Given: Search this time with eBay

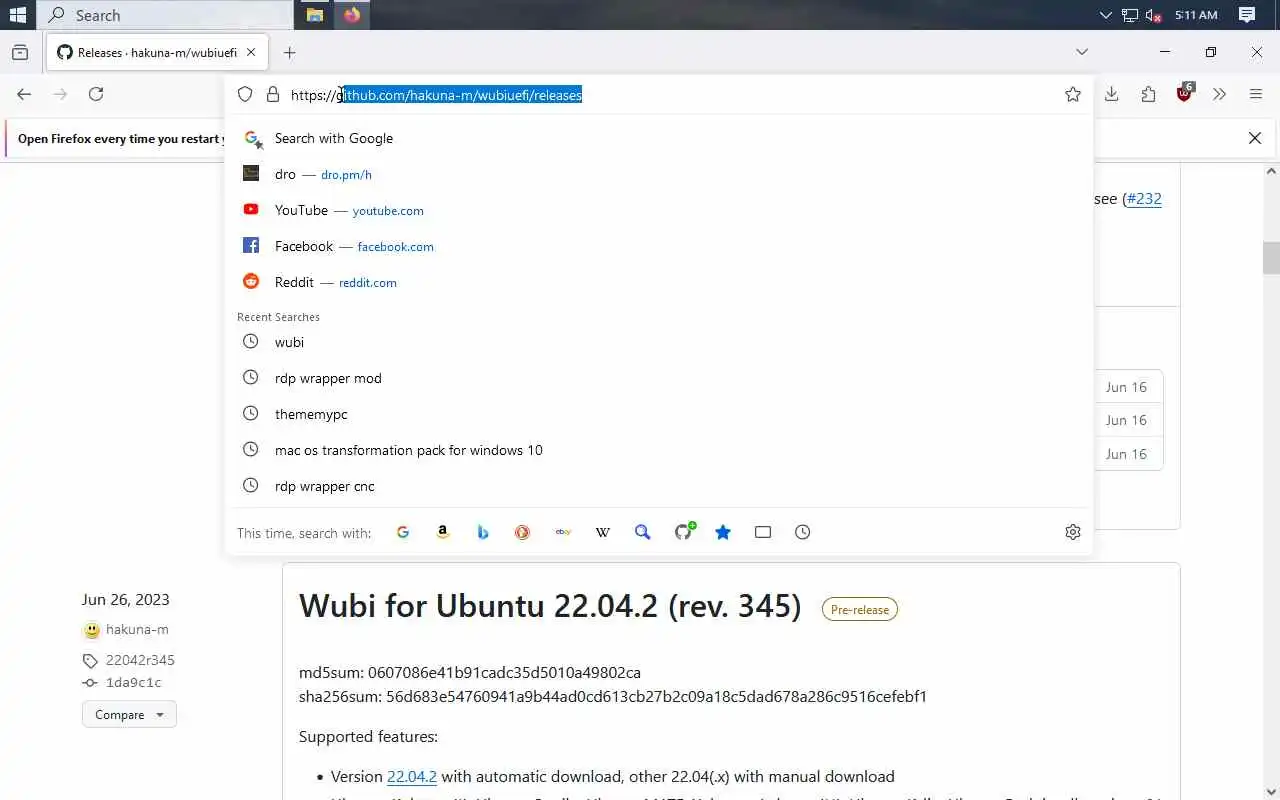Looking at the screenshot, I should tap(563, 532).
